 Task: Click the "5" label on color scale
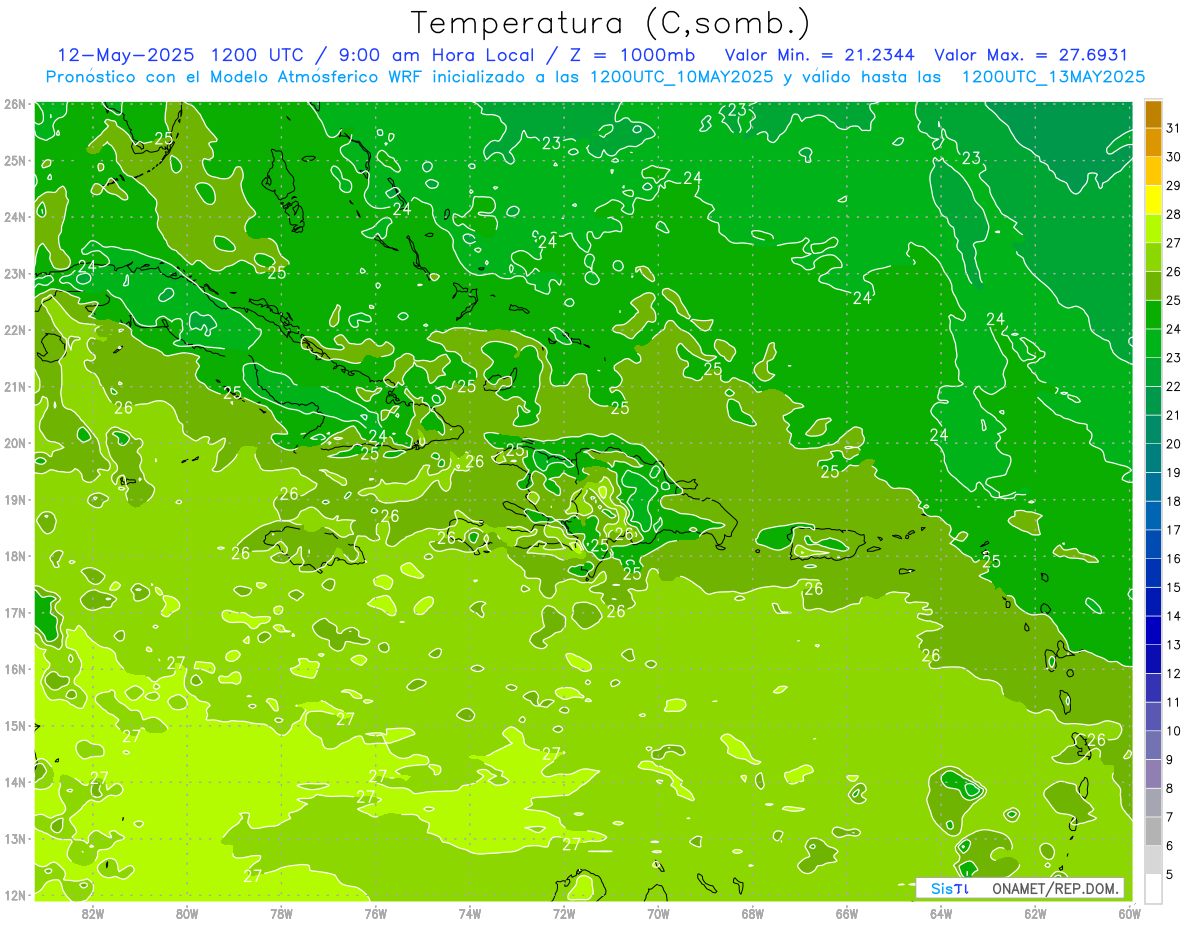(x=1170, y=874)
